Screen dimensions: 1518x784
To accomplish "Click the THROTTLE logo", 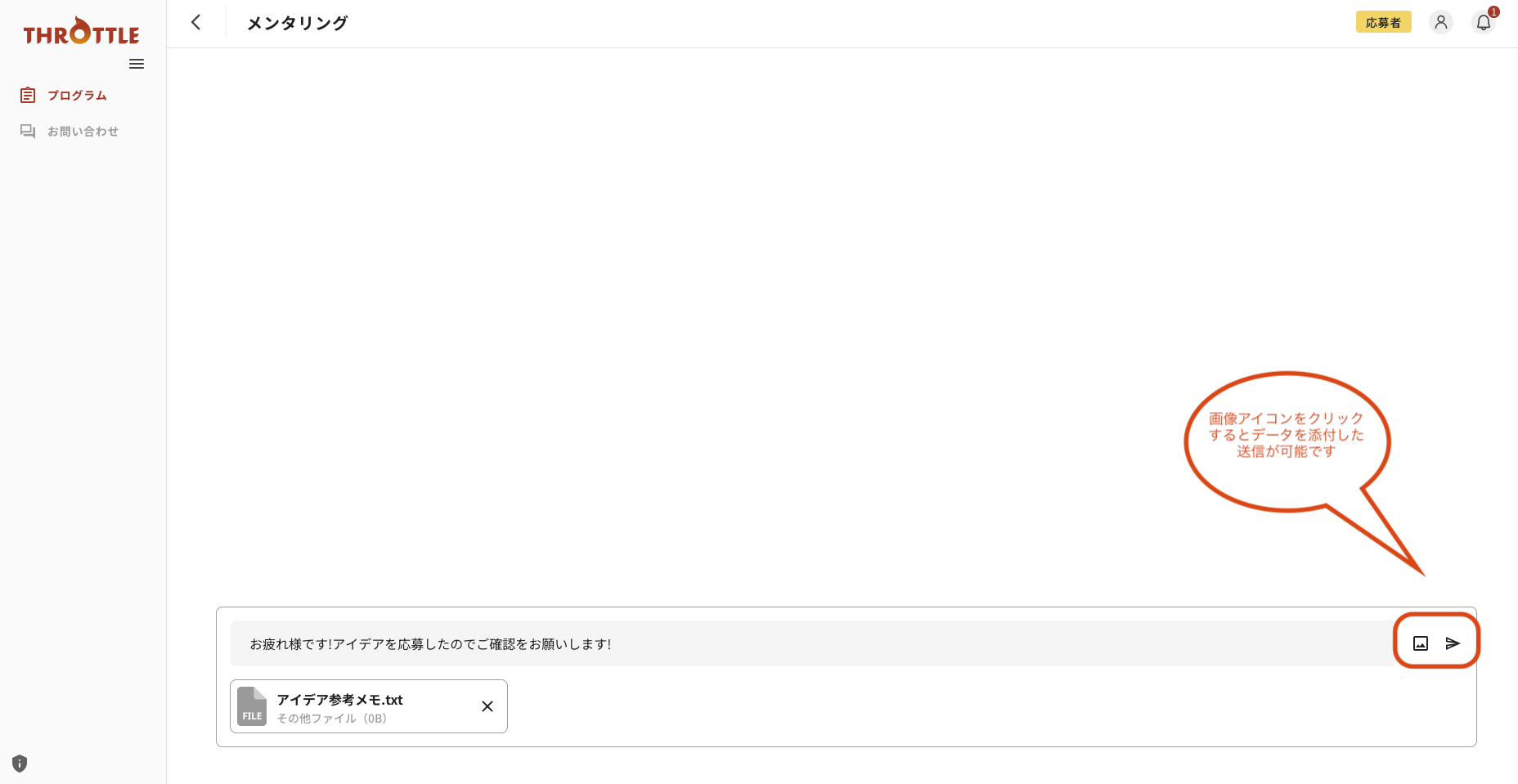I will point(82,31).
